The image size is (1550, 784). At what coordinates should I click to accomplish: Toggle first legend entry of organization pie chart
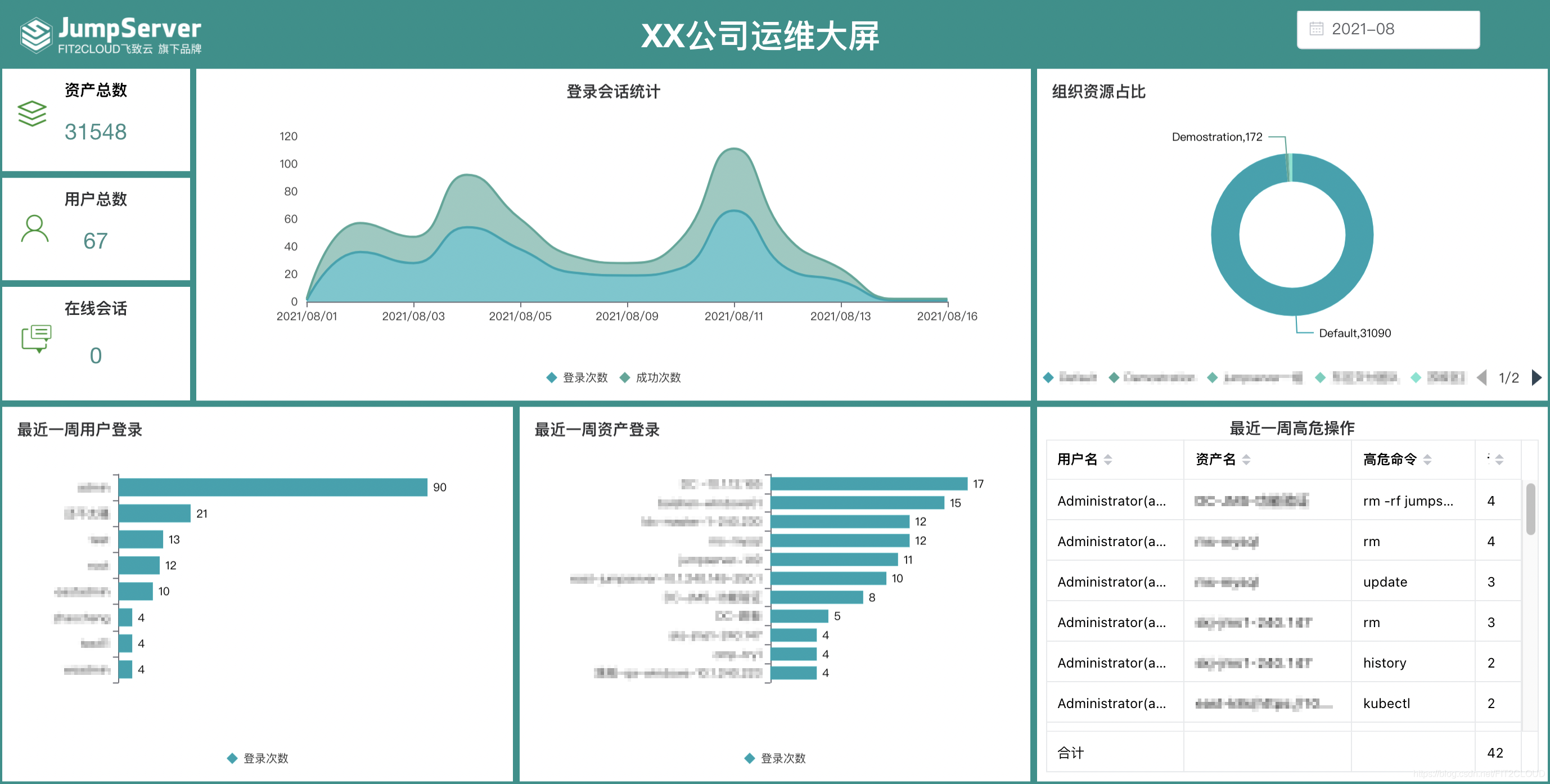[x=1070, y=377]
